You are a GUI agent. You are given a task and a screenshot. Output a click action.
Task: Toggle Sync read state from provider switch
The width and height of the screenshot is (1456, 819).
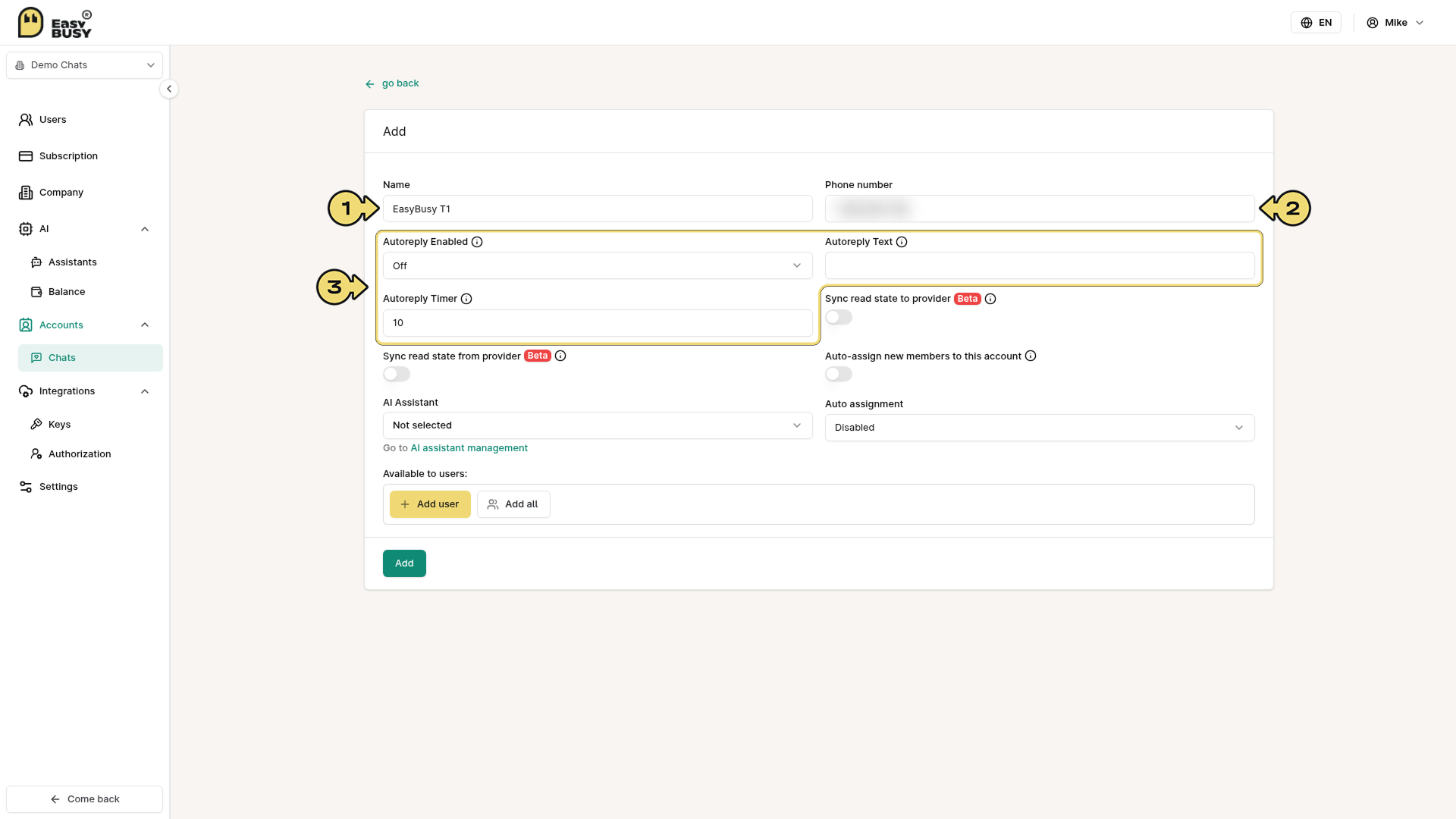click(x=397, y=375)
